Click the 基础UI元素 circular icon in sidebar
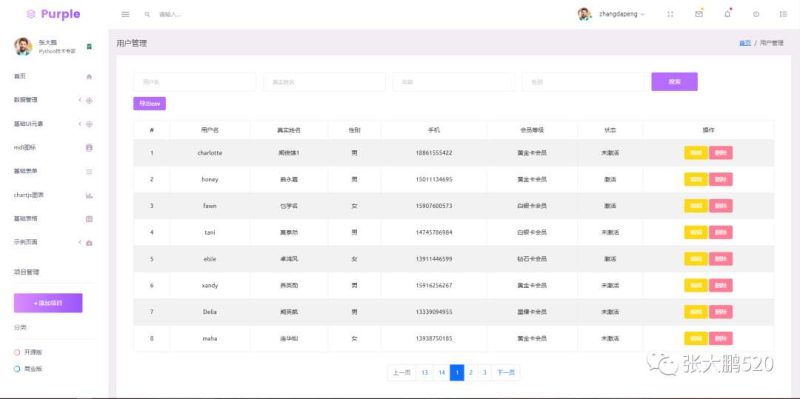The width and height of the screenshot is (800, 399). click(89, 124)
